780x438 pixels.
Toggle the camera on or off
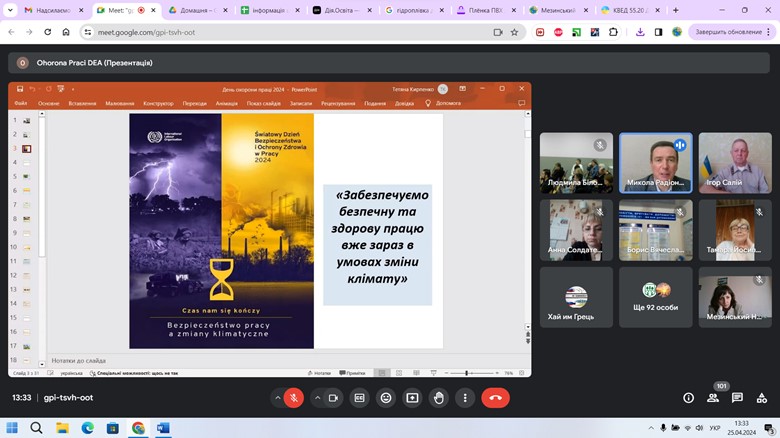(333, 398)
